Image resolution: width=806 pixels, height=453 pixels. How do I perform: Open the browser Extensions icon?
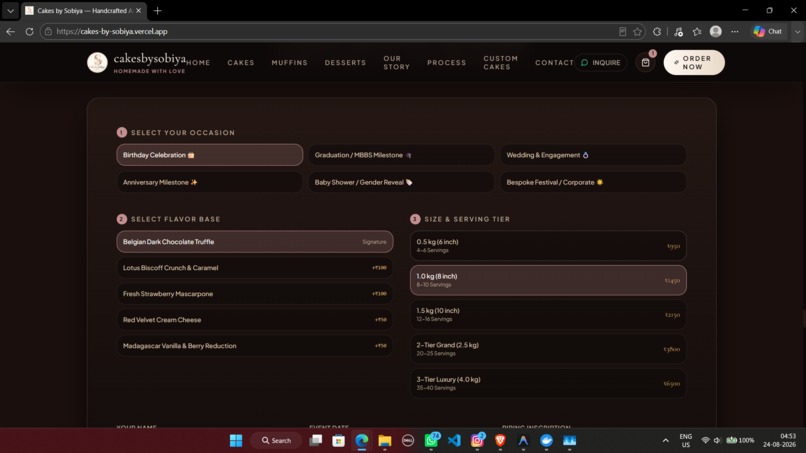[x=657, y=31]
